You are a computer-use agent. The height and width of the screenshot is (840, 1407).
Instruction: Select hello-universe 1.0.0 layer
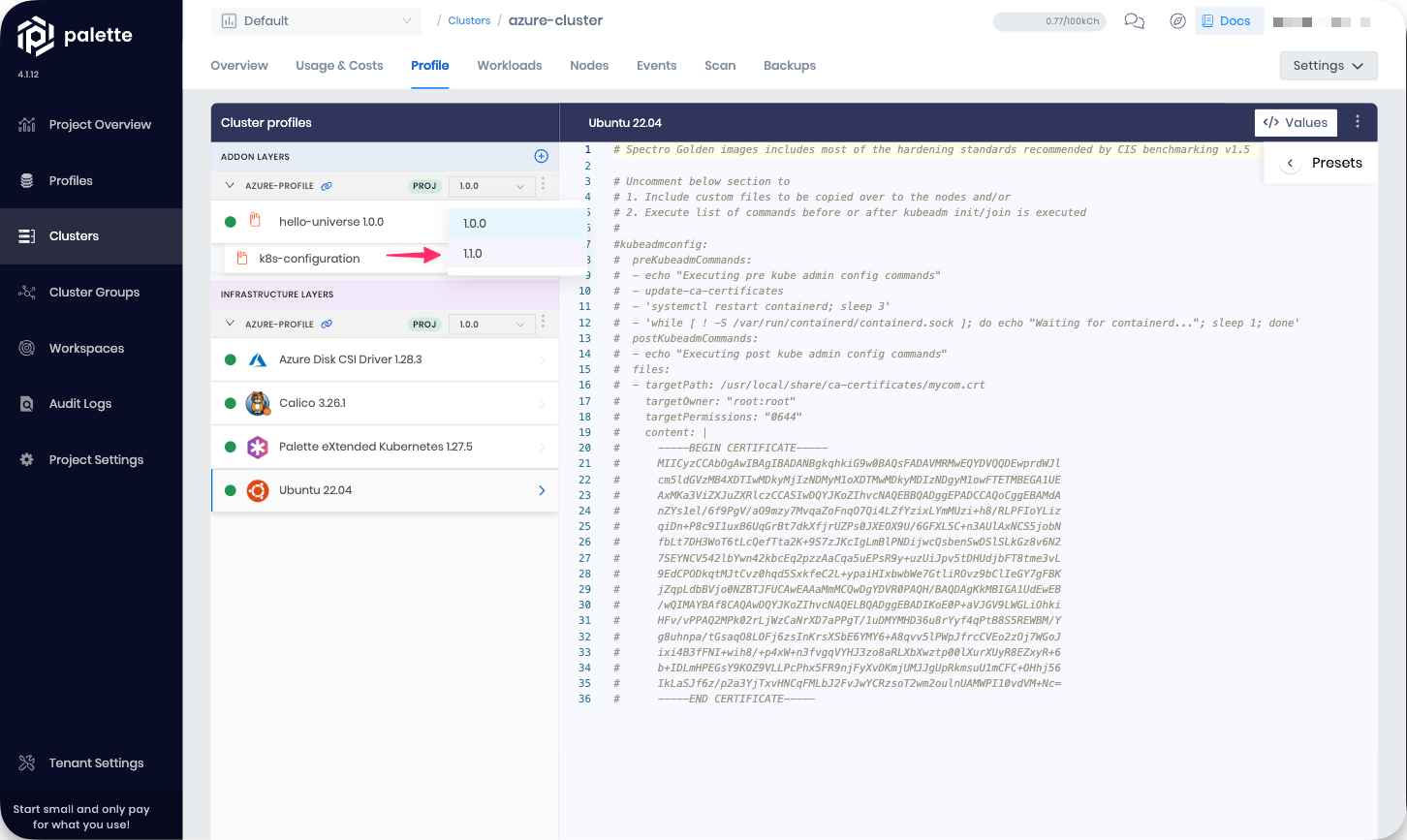tap(330, 222)
